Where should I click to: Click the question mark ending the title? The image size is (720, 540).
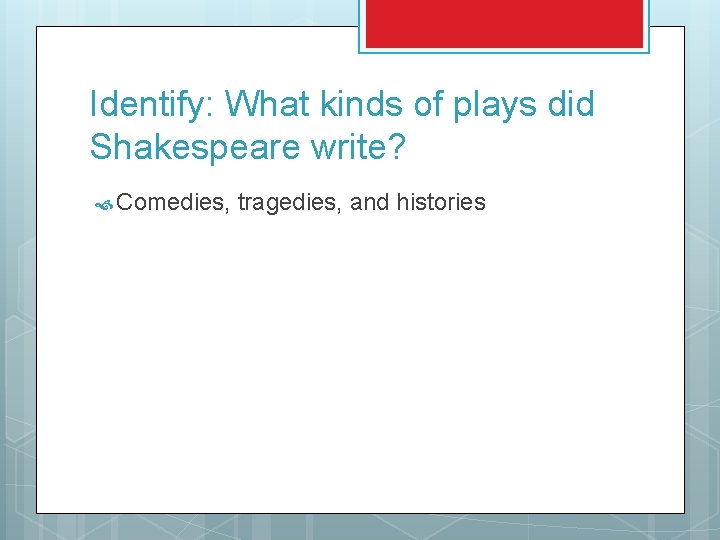(397, 146)
